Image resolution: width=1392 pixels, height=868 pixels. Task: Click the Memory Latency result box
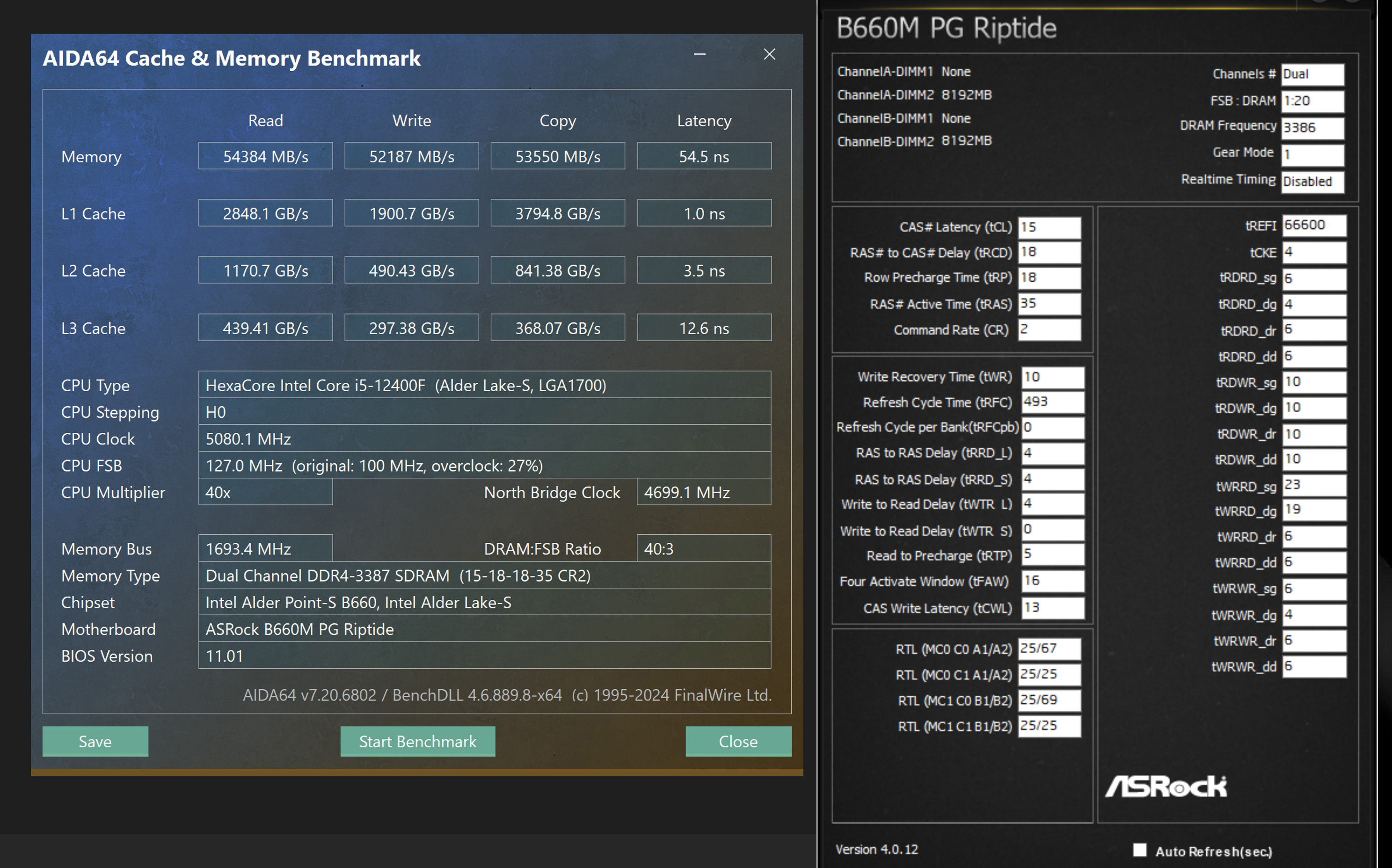tap(704, 156)
